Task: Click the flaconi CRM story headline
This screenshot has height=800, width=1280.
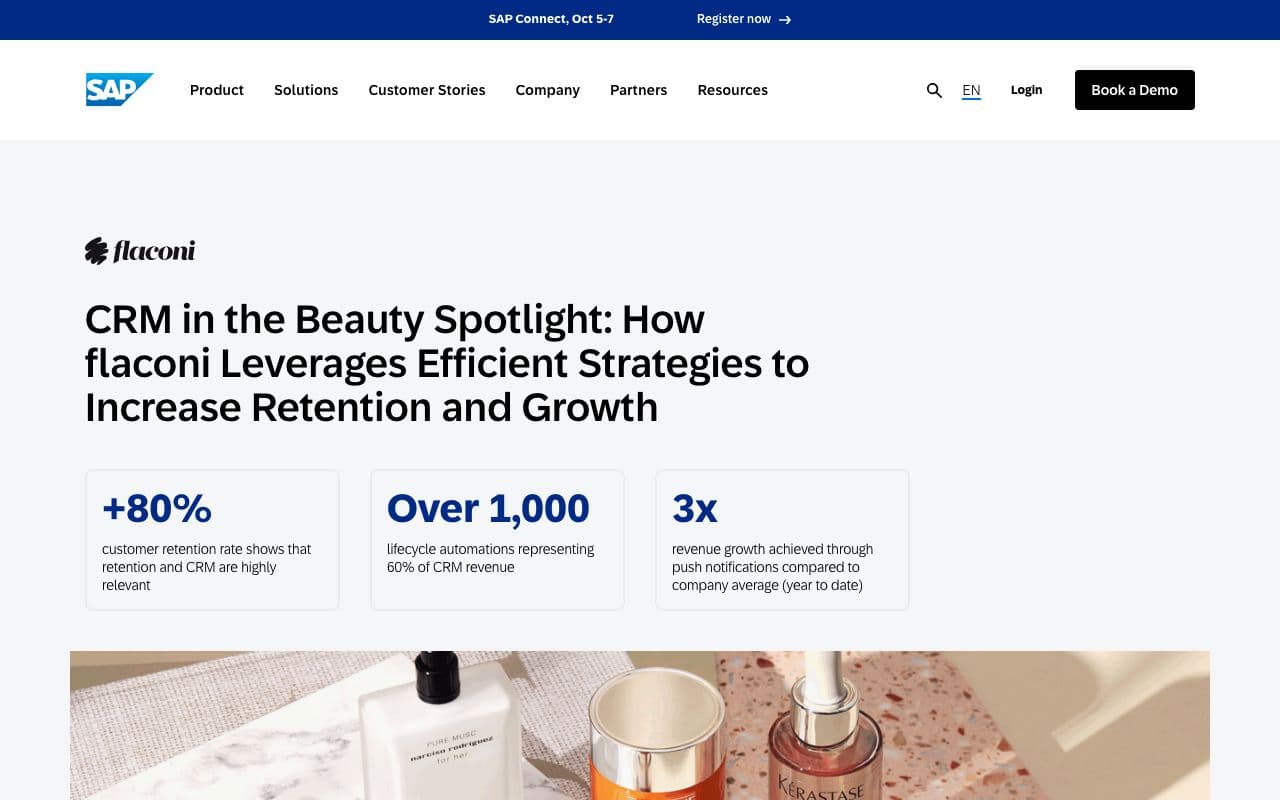Action: (447, 363)
